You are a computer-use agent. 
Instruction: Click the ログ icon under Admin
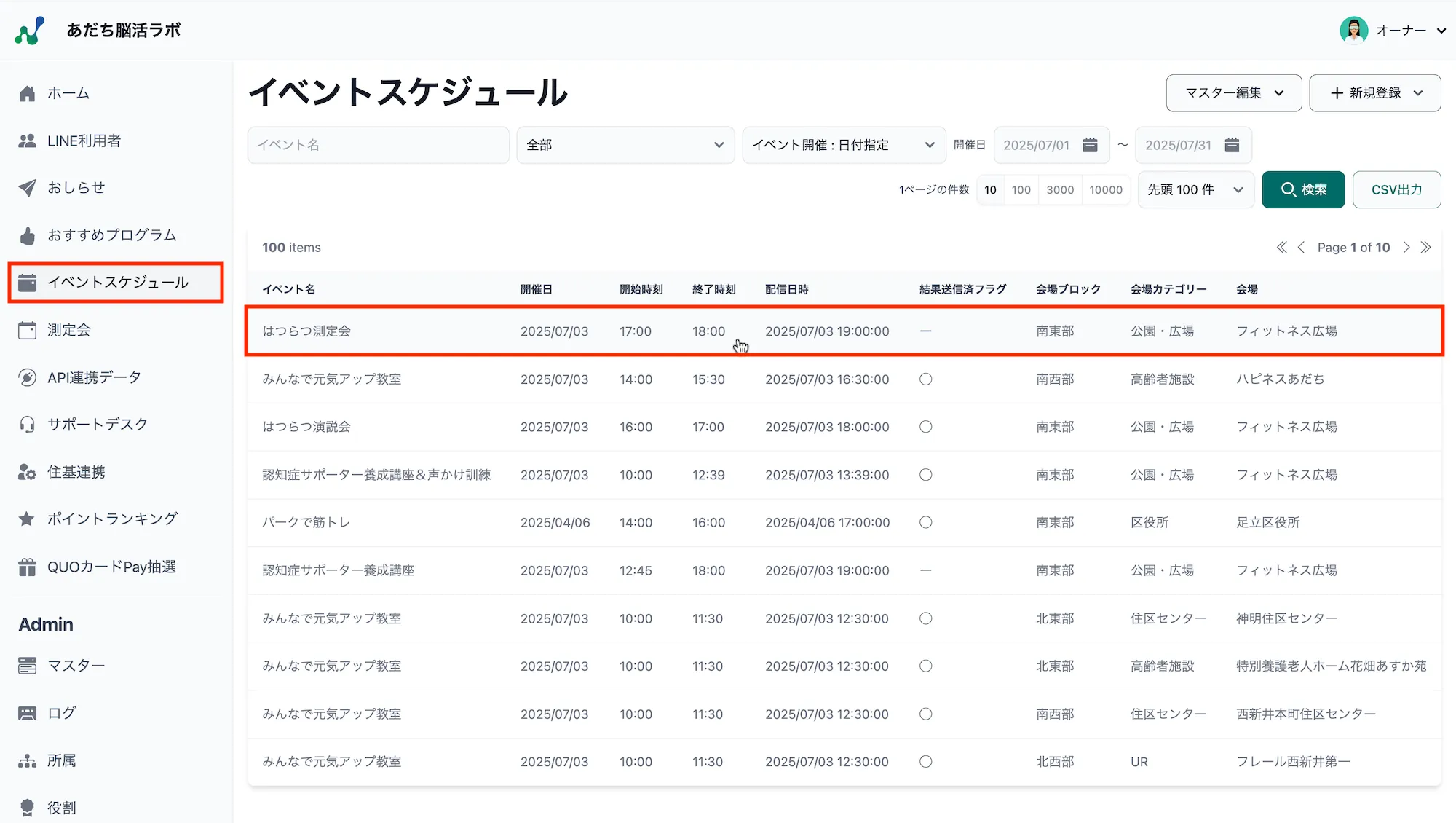click(x=27, y=712)
